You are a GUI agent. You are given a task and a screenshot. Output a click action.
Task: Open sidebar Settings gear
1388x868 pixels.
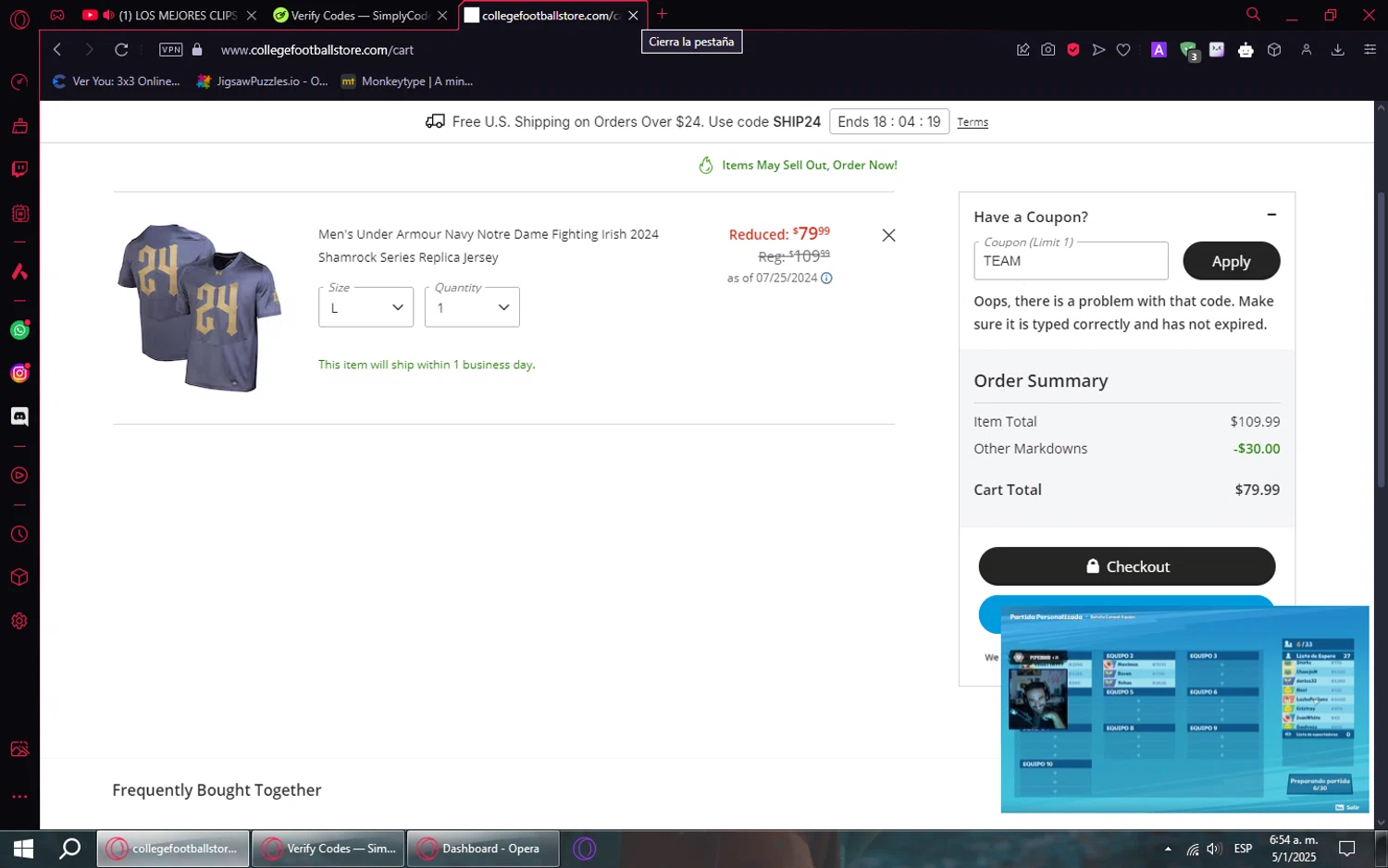tap(19, 621)
